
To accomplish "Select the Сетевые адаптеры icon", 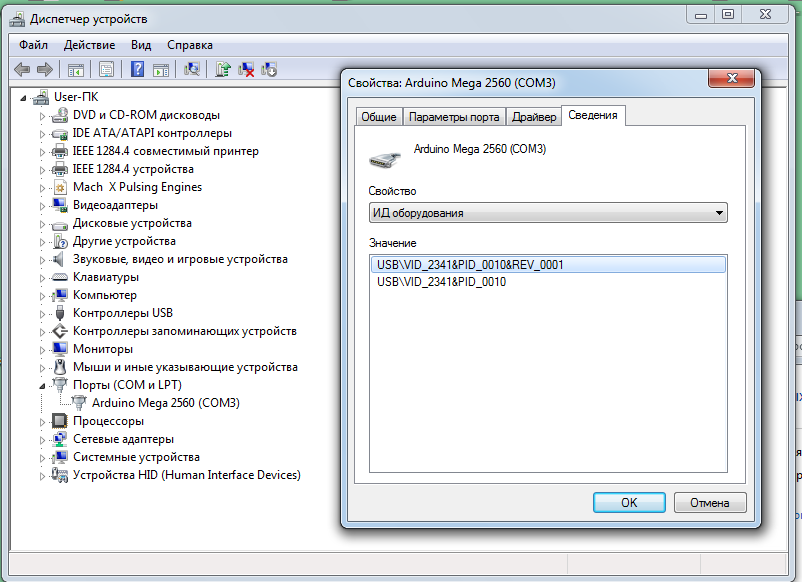I will [x=60, y=439].
